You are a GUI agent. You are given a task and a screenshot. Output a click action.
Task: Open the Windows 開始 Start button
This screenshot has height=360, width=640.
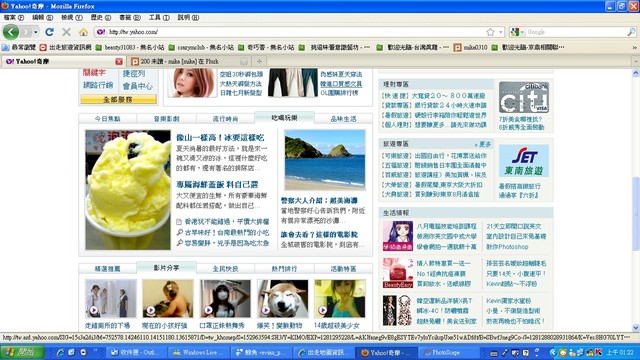pos(22,352)
